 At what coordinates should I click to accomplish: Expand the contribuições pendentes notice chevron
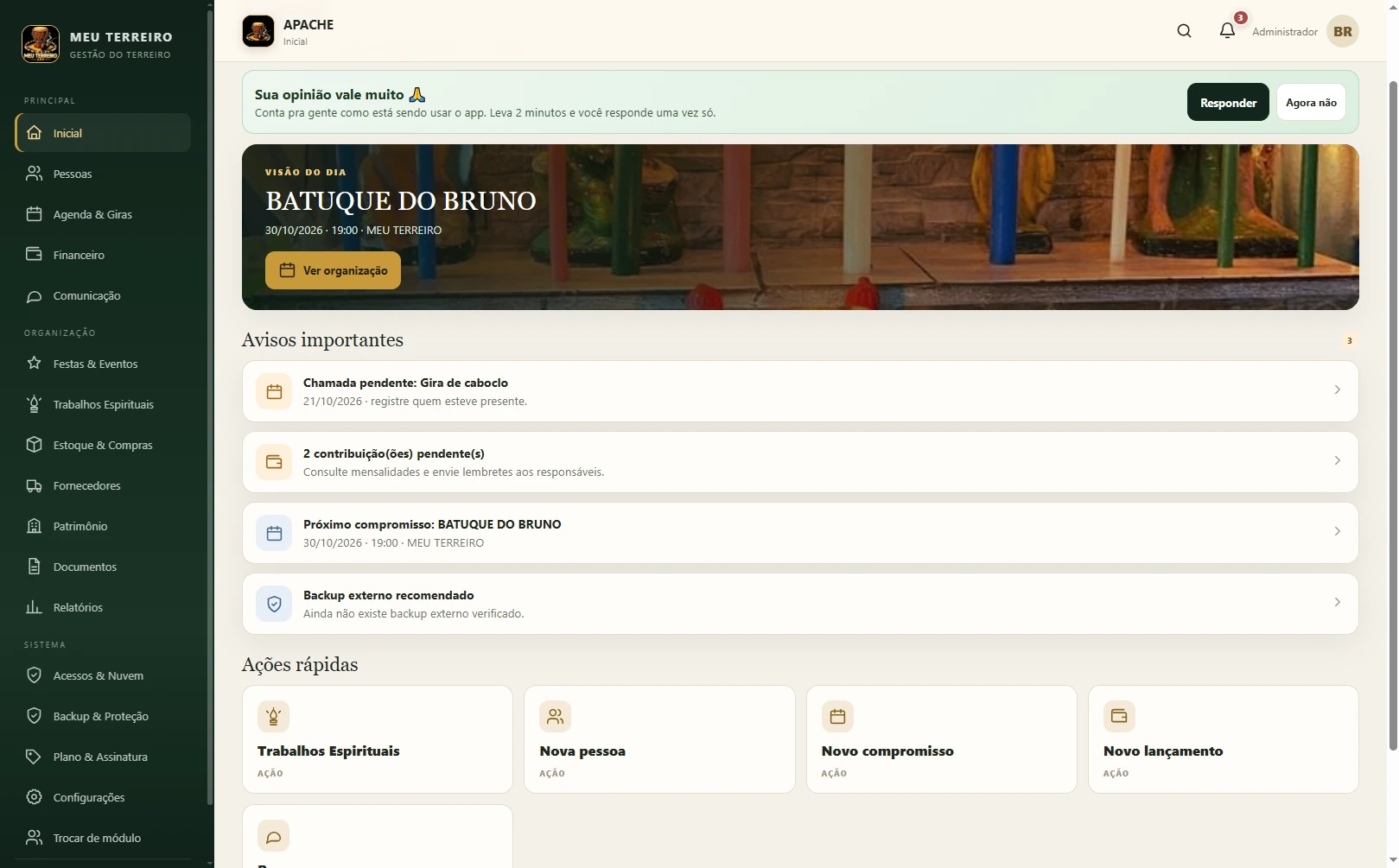1337,461
